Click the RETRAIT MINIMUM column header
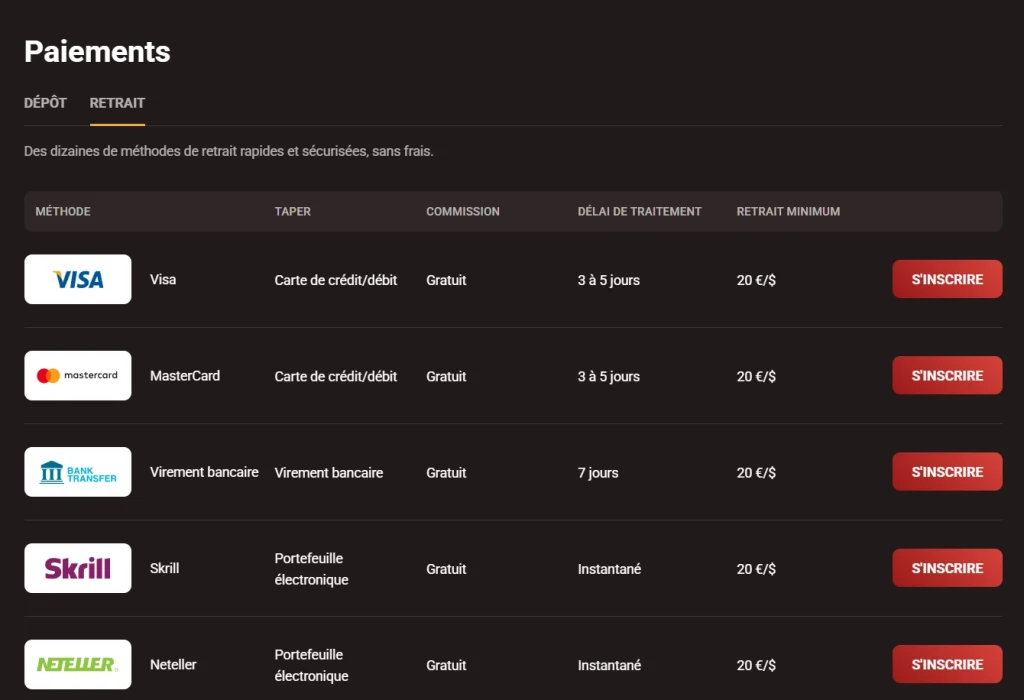Screen dimensions: 1024x700 (x=788, y=212)
